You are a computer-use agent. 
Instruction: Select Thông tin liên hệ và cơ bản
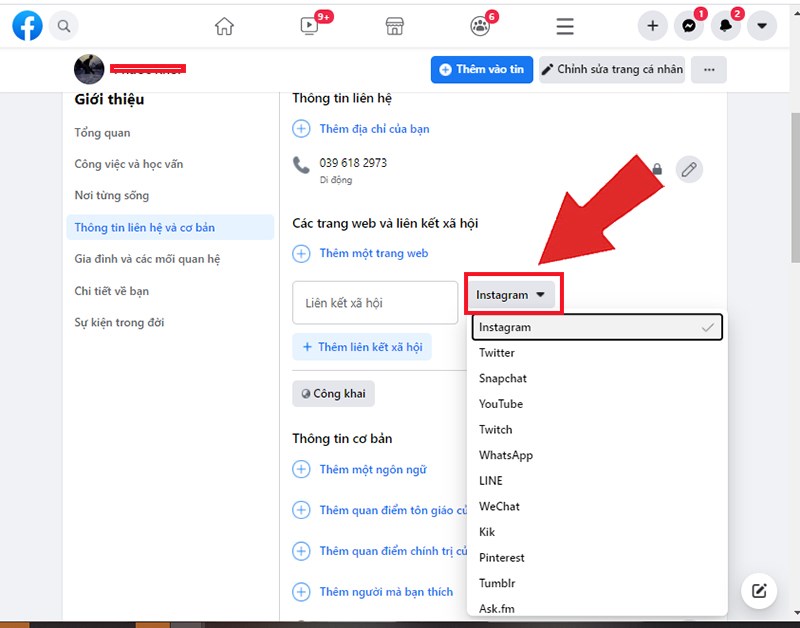170,228
